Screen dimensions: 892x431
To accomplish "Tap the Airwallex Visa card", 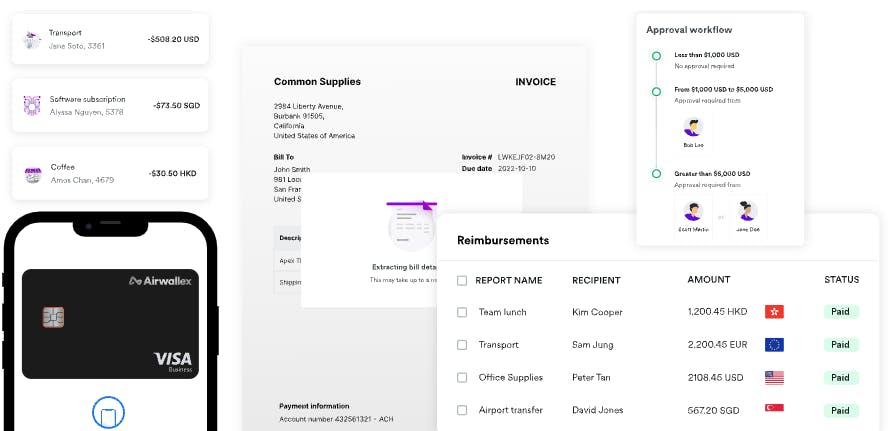I will 110,324.
